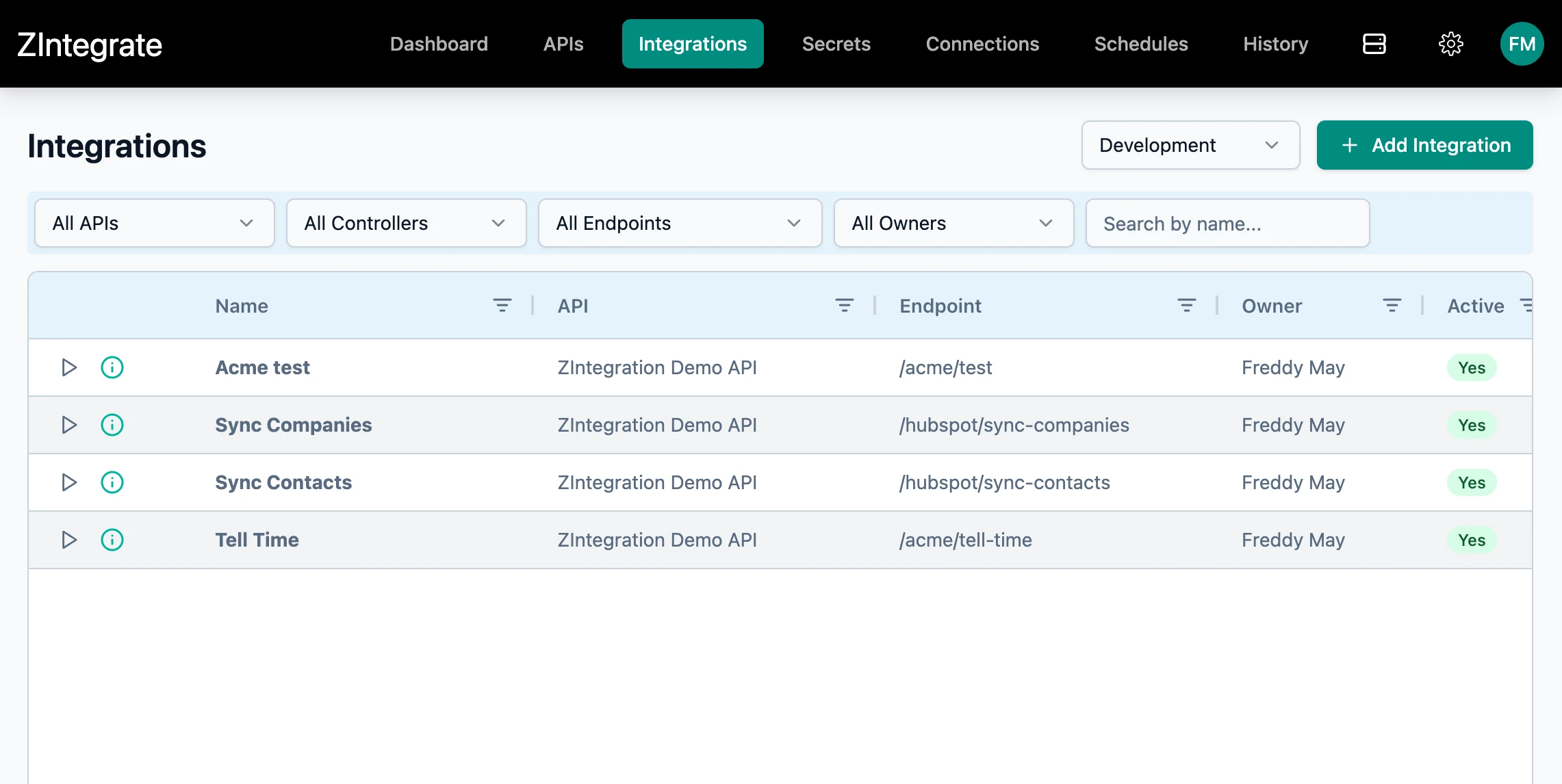Open the Sync Companies integration
This screenshot has height=784, width=1562.
293,425
